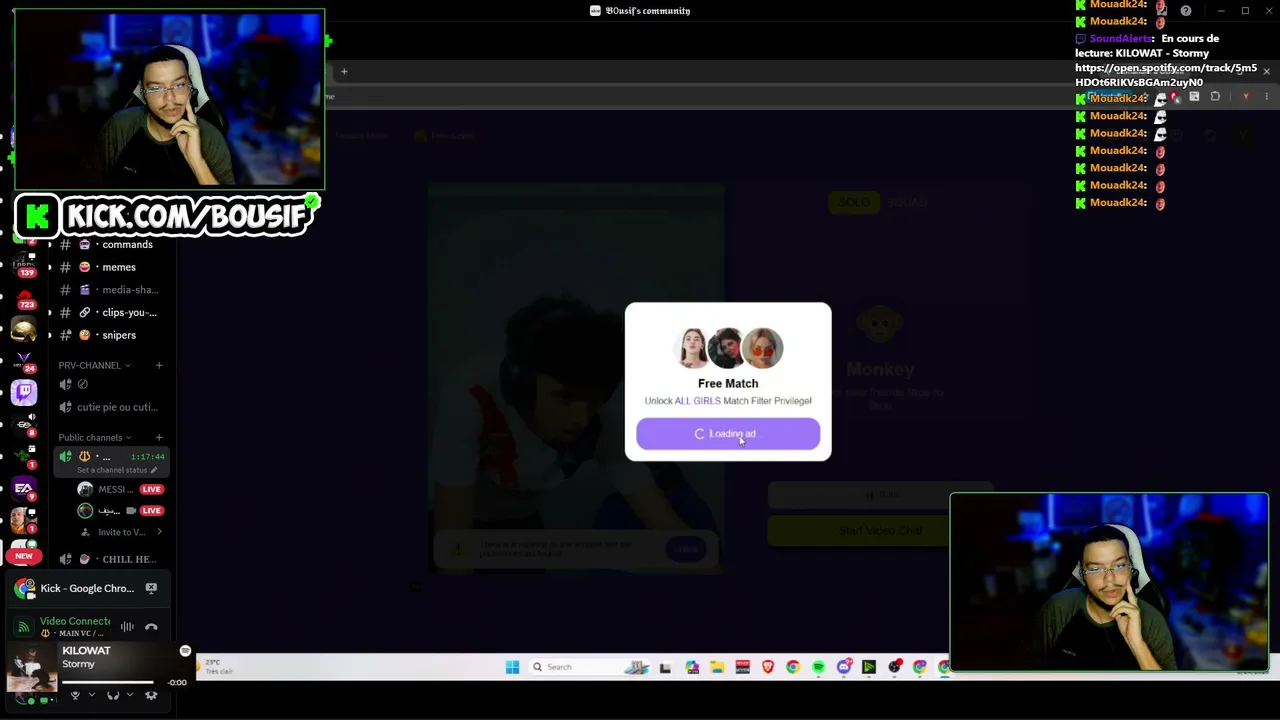Open File Explorer from the taskbar
The image size is (1280, 720).
[x=717, y=667]
